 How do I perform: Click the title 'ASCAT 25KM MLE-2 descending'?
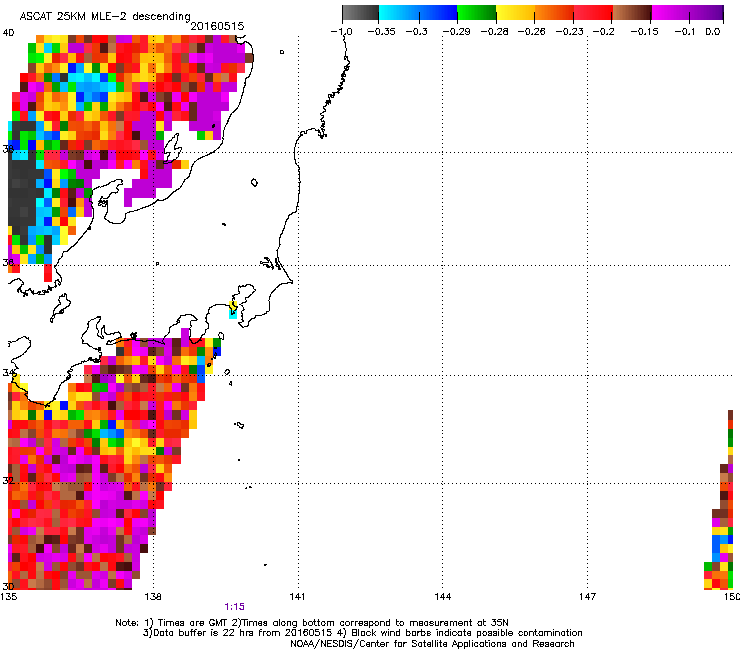click(105, 17)
